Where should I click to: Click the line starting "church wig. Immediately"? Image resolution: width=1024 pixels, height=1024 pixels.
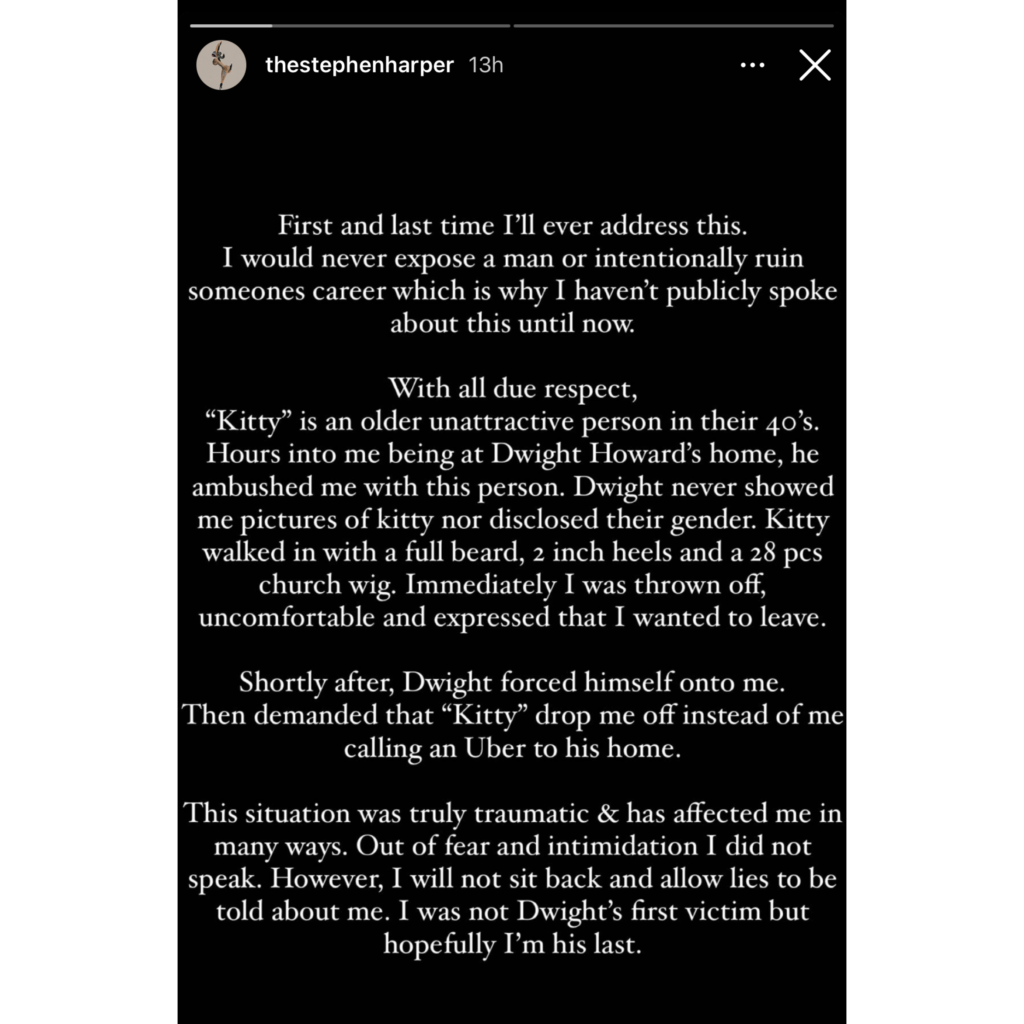513,584
